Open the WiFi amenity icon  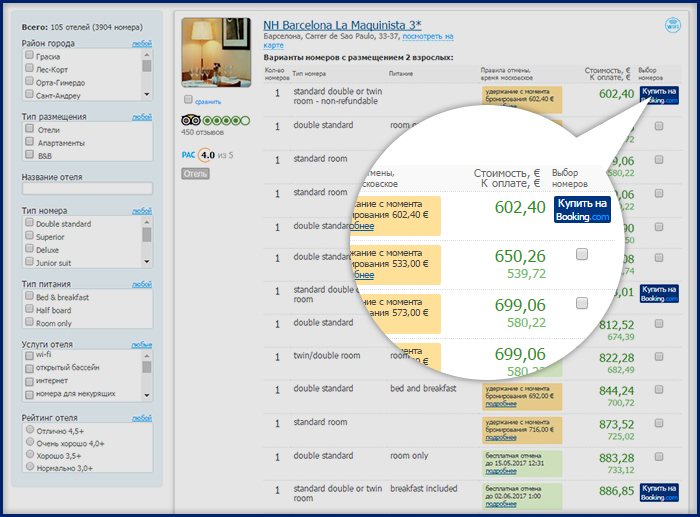coord(673,25)
